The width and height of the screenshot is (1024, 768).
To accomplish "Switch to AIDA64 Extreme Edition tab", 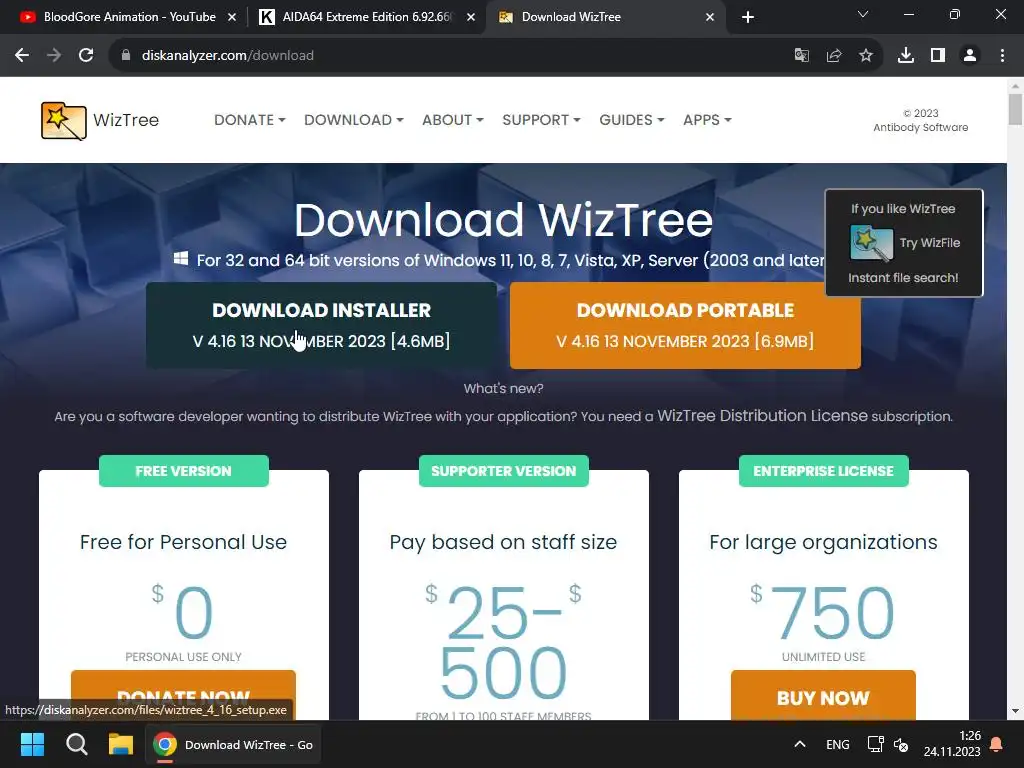I will pyautogui.click(x=366, y=17).
